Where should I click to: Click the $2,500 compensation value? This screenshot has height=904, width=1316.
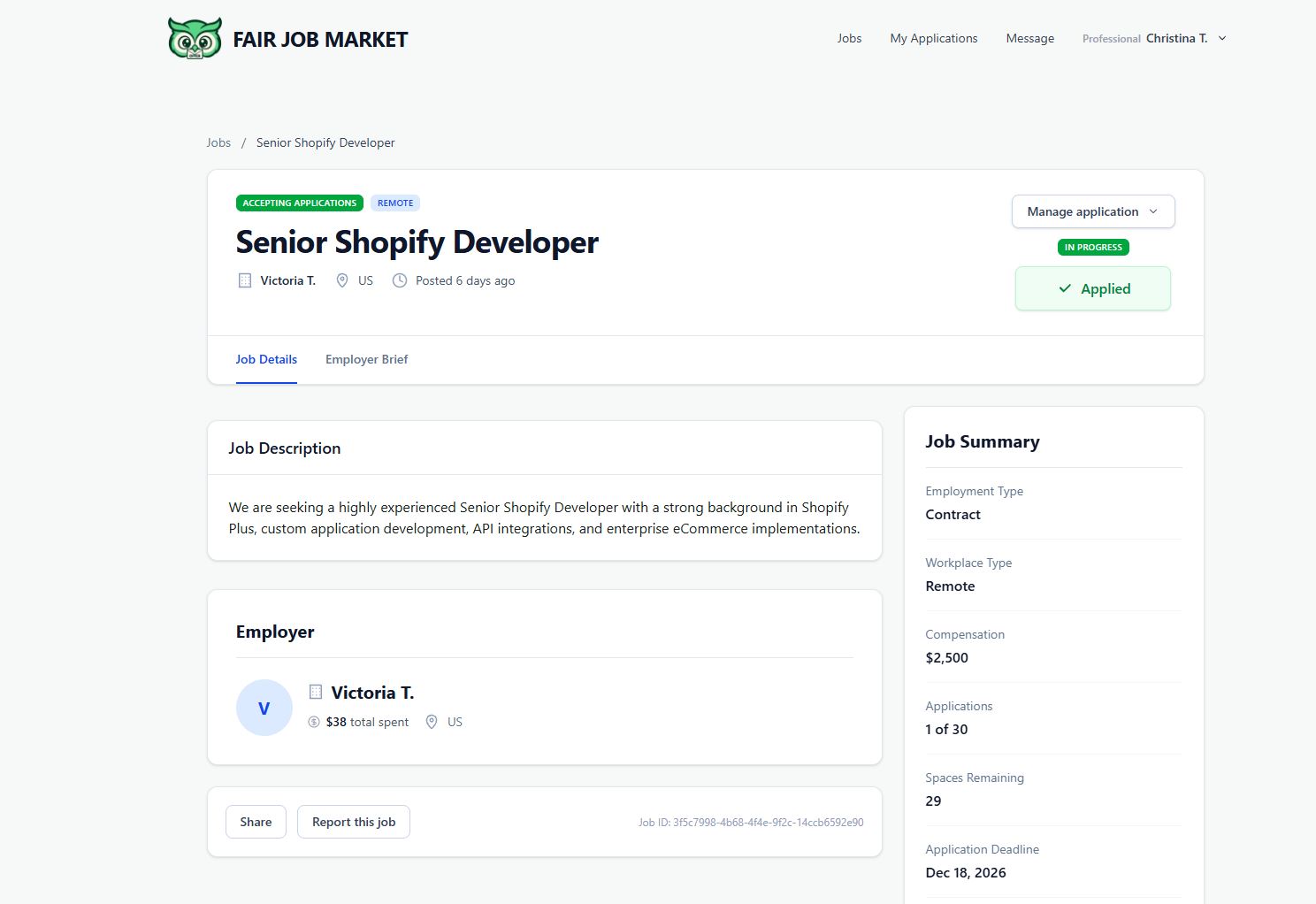pos(947,657)
